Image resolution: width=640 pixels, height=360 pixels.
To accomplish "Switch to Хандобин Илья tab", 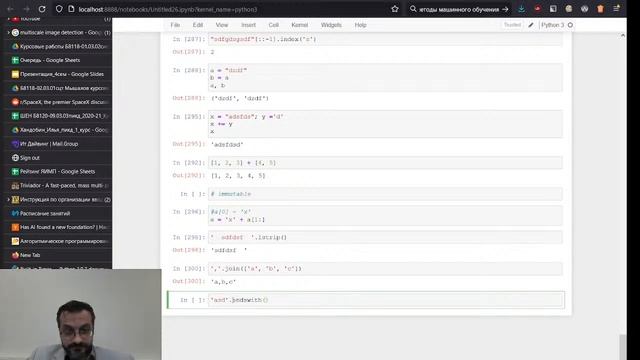I will 60,130.
